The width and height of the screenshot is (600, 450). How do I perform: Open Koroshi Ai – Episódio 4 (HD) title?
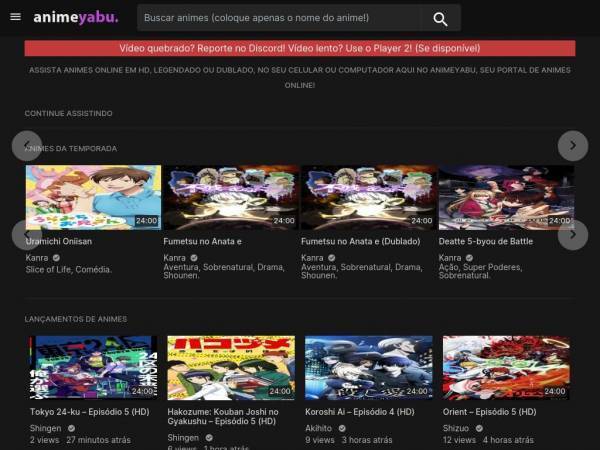tap(360, 412)
